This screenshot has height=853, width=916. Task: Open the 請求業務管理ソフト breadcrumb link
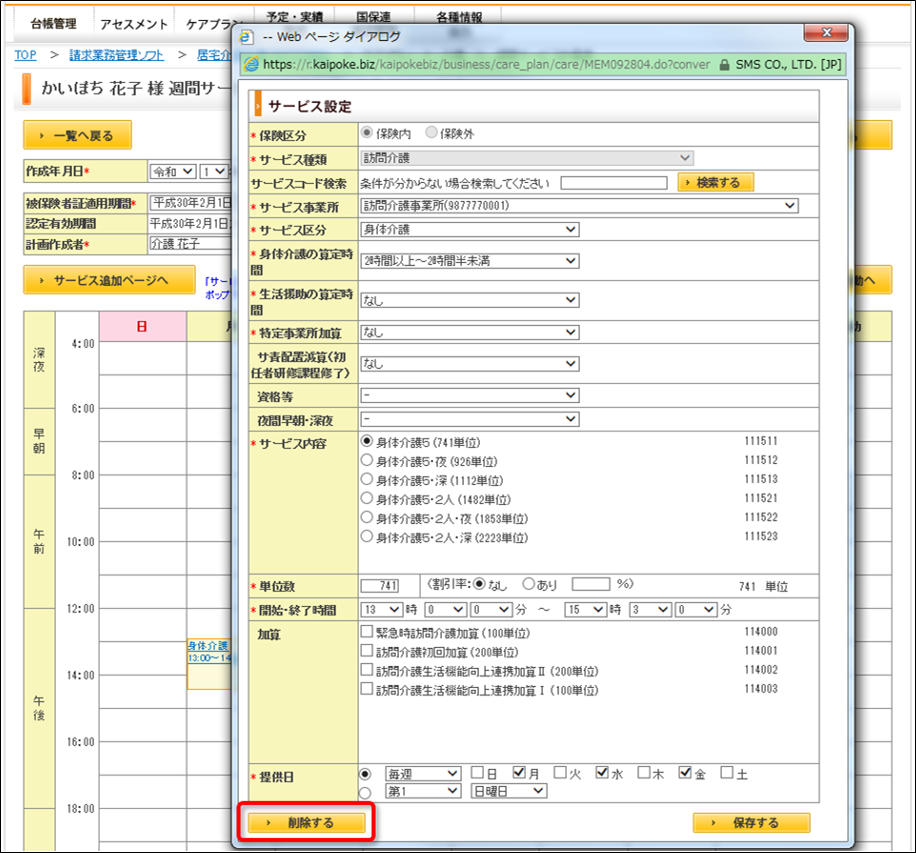click(116, 55)
